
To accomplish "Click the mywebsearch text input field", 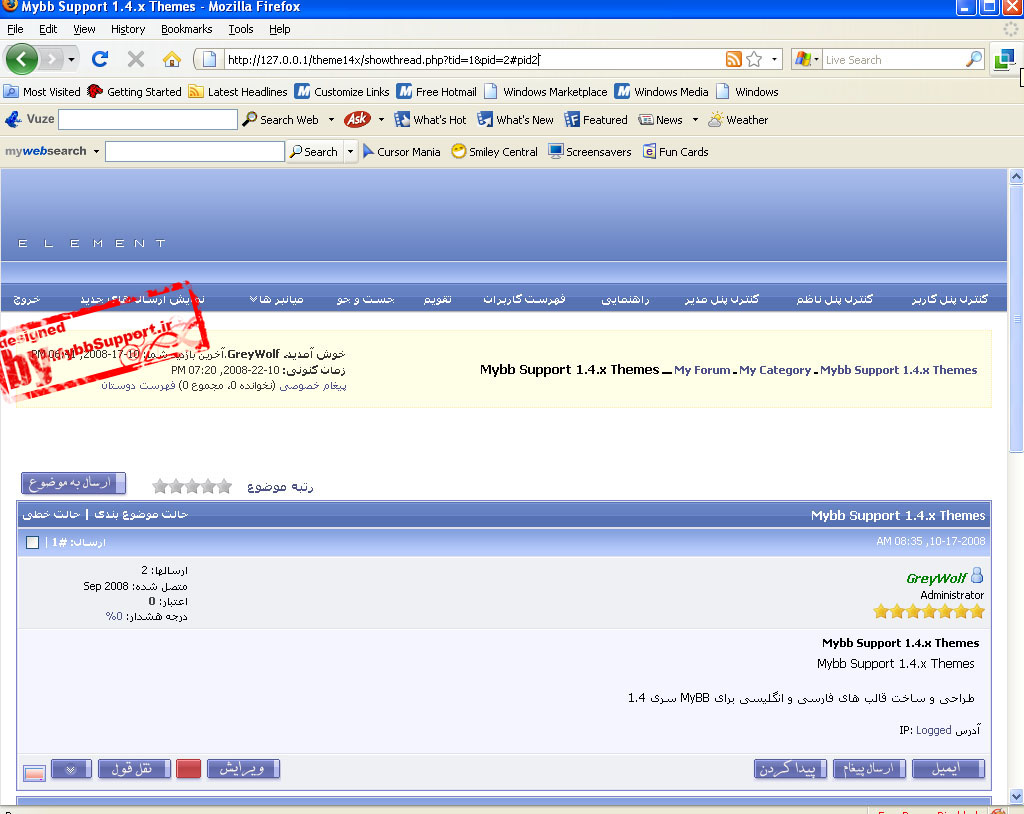I will [x=195, y=152].
